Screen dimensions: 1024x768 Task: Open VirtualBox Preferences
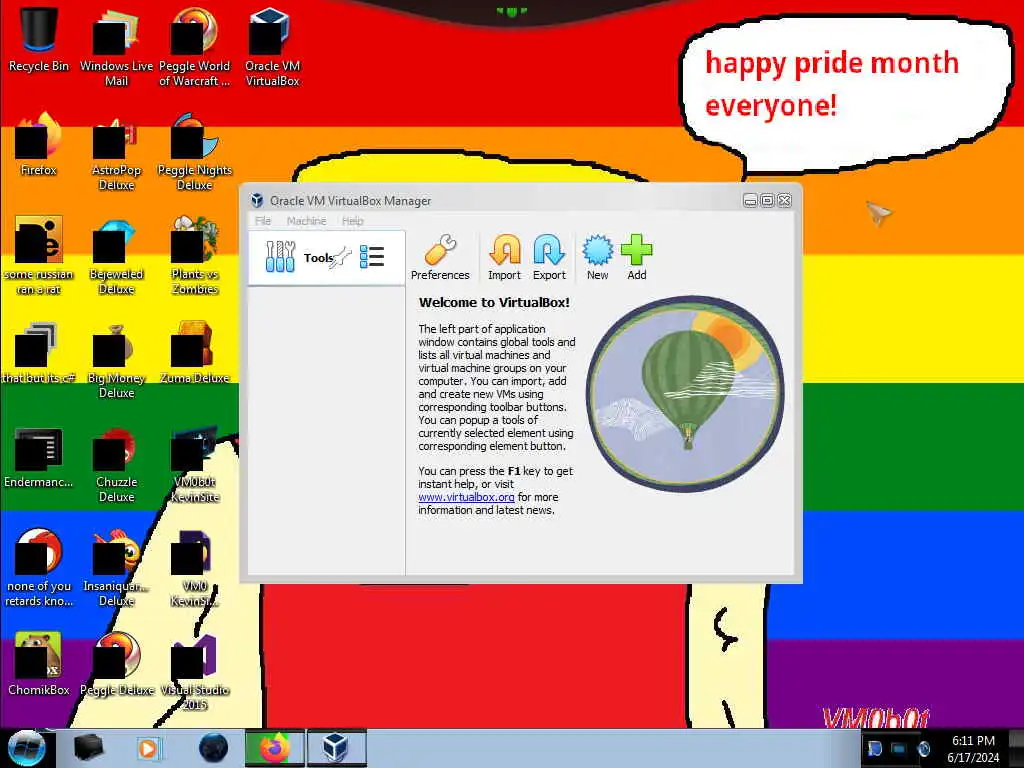tap(440, 257)
